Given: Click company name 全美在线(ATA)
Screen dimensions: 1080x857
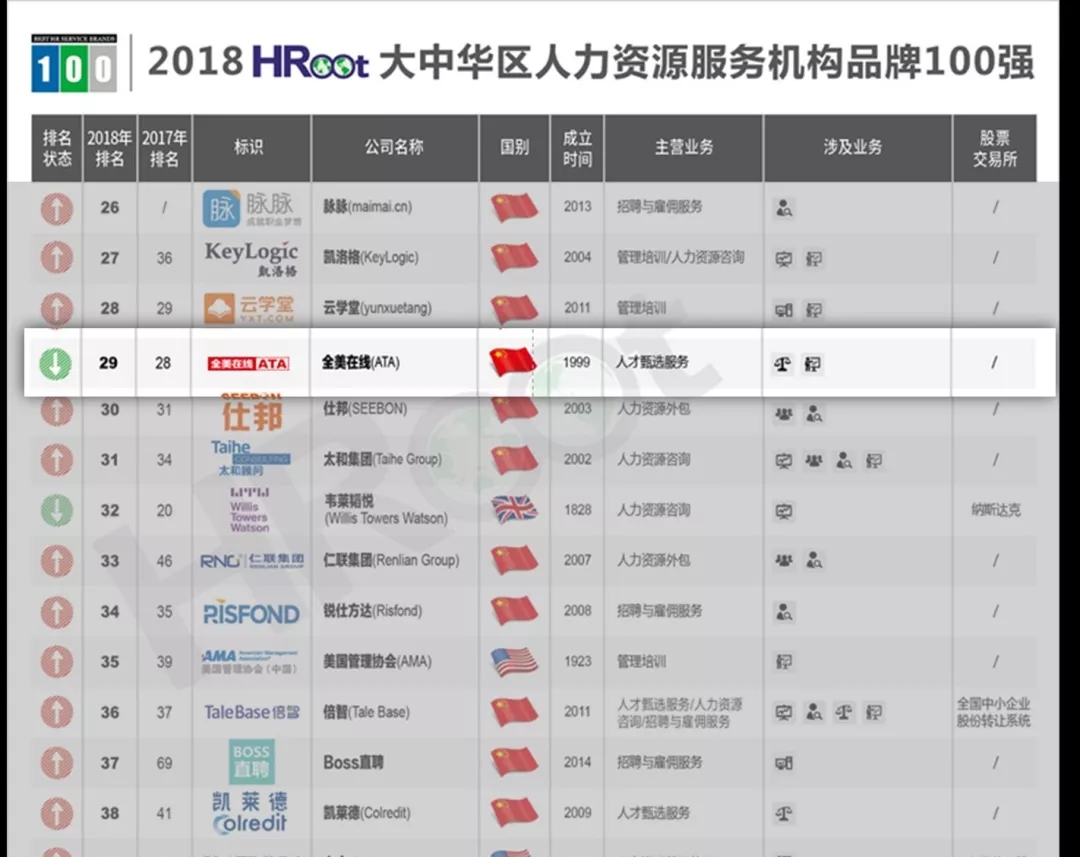Looking at the screenshot, I should pos(360,362).
